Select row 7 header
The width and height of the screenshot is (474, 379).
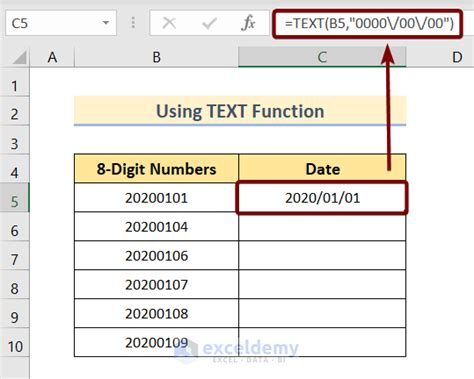tap(14, 256)
